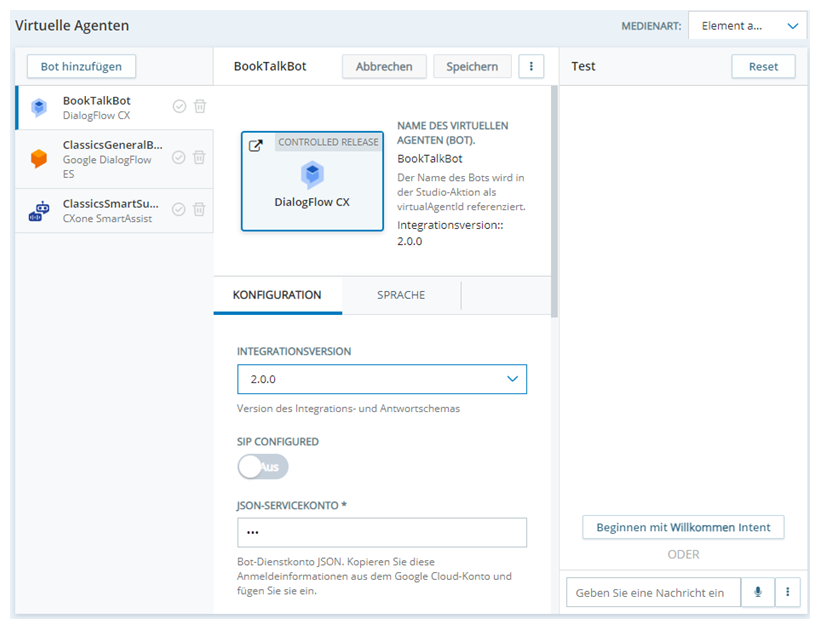Click Bot hinzufügen button
The height and width of the screenshot is (631, 817).
coord(81,67)
